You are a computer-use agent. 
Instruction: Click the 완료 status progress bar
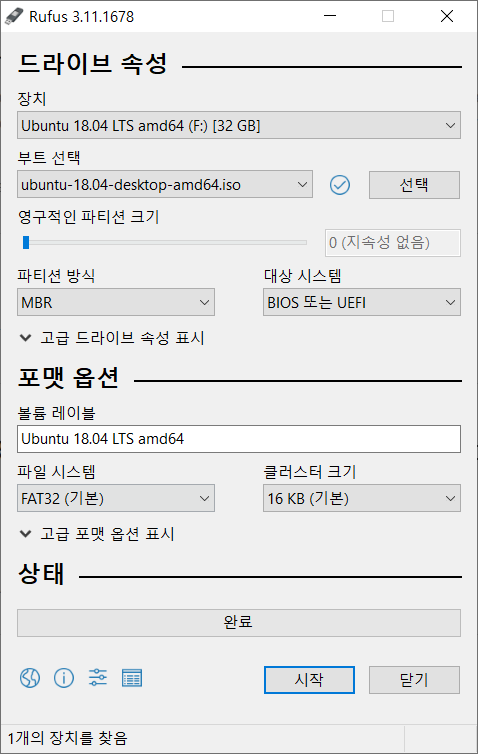coord(239,623)
